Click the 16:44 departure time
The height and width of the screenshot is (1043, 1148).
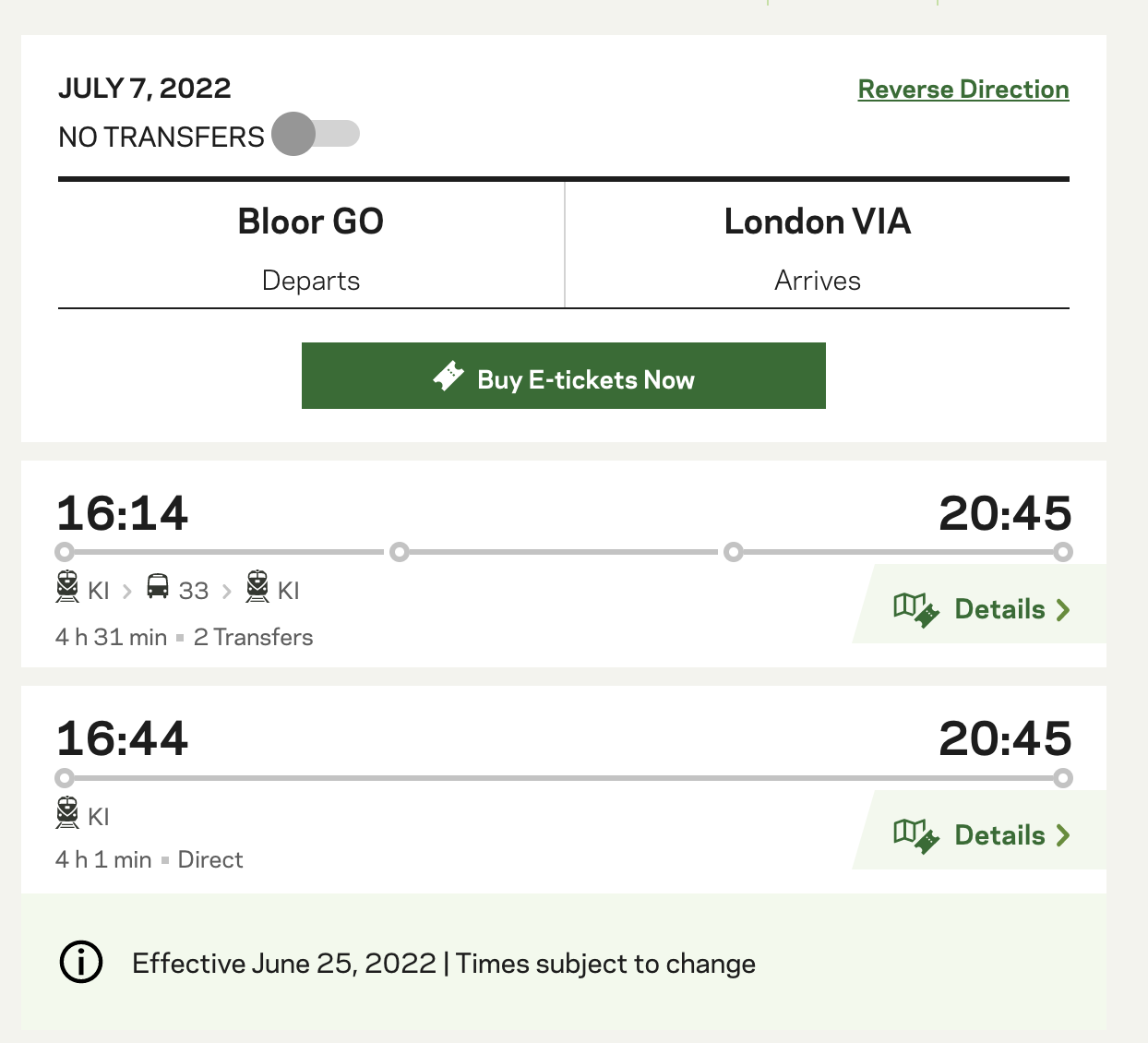point(123,738)
